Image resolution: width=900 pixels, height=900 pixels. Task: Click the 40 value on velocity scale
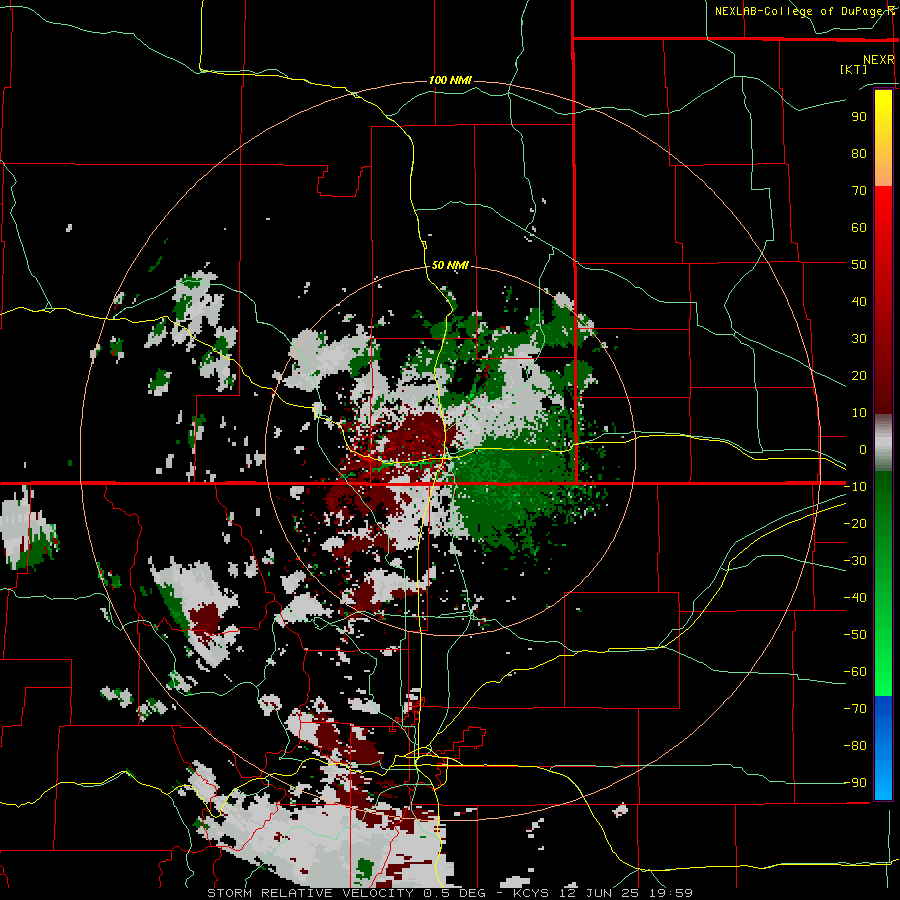859,301
